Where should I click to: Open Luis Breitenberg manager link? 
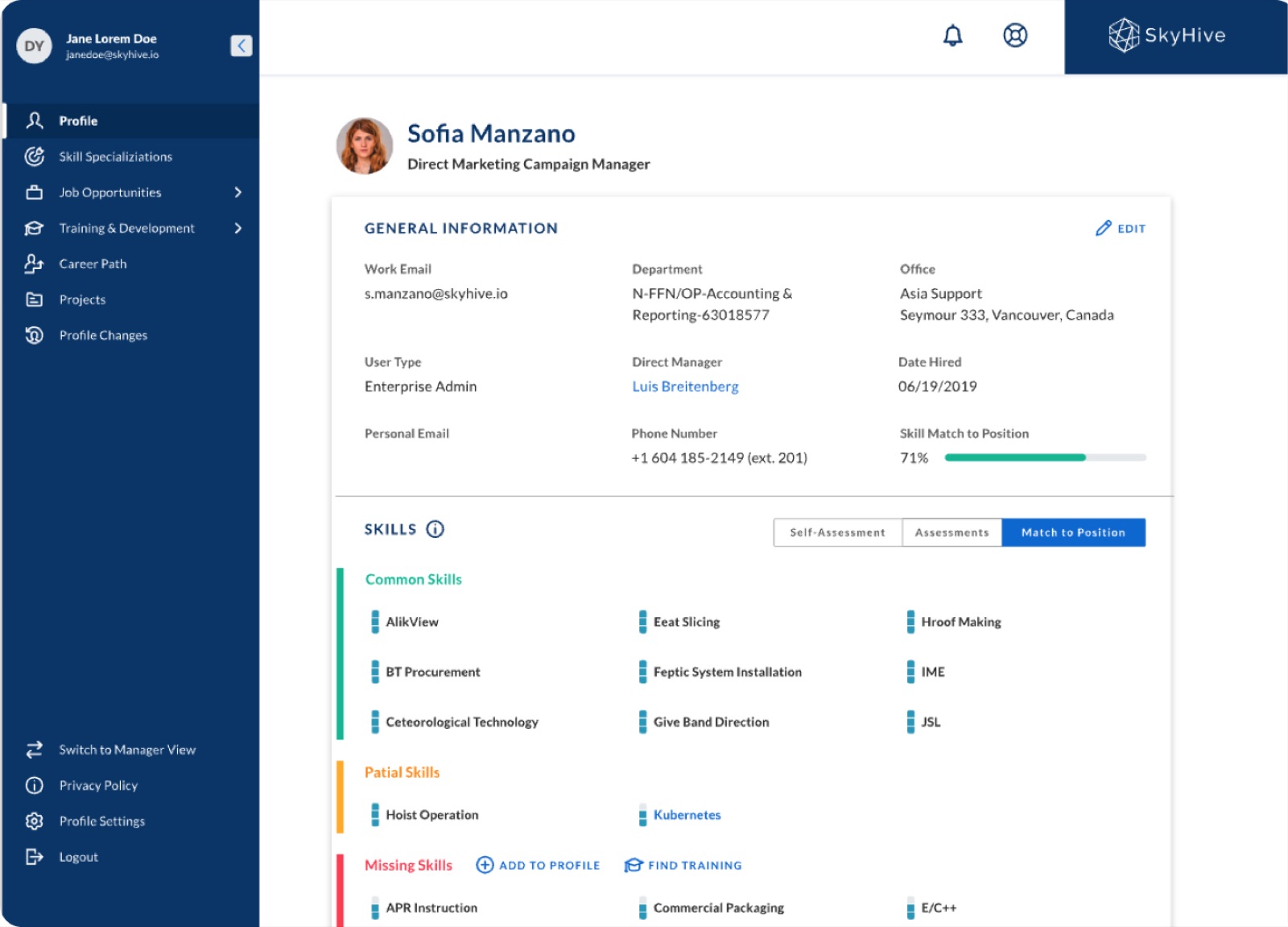tap(685, 387)
